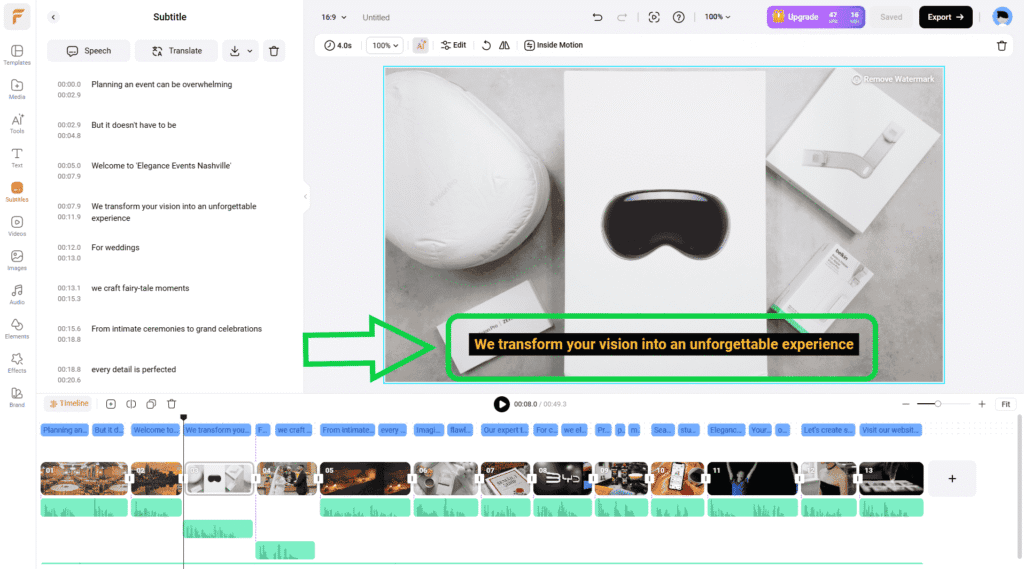
Task: Click the Export button
Action: click(x=946, y=17)
